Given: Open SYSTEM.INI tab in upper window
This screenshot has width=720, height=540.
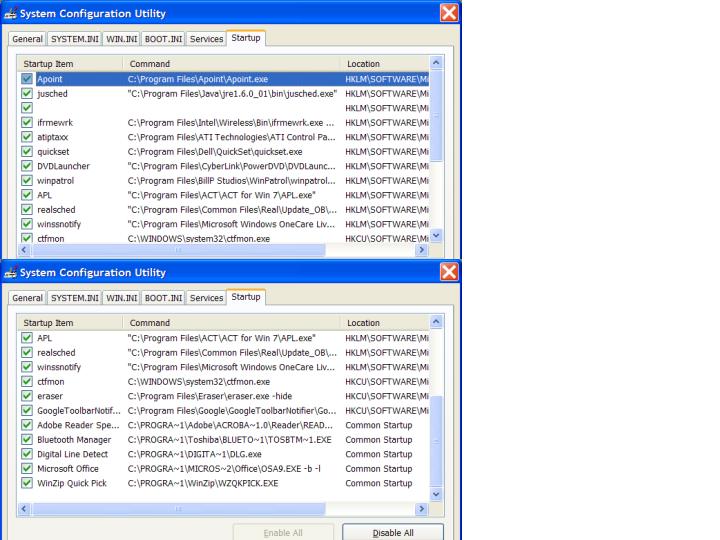Looking at the screenshot, I should click(74, 39).
